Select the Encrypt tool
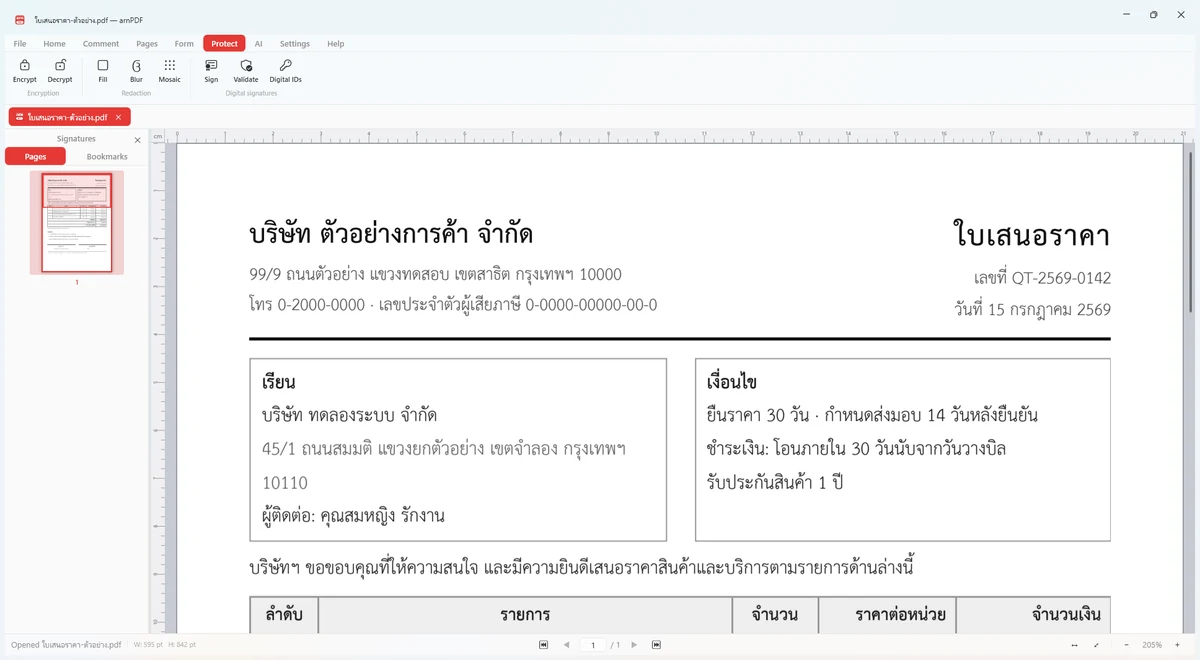The height and width of the screenshot is (660, 1200). tap(24, 70)
